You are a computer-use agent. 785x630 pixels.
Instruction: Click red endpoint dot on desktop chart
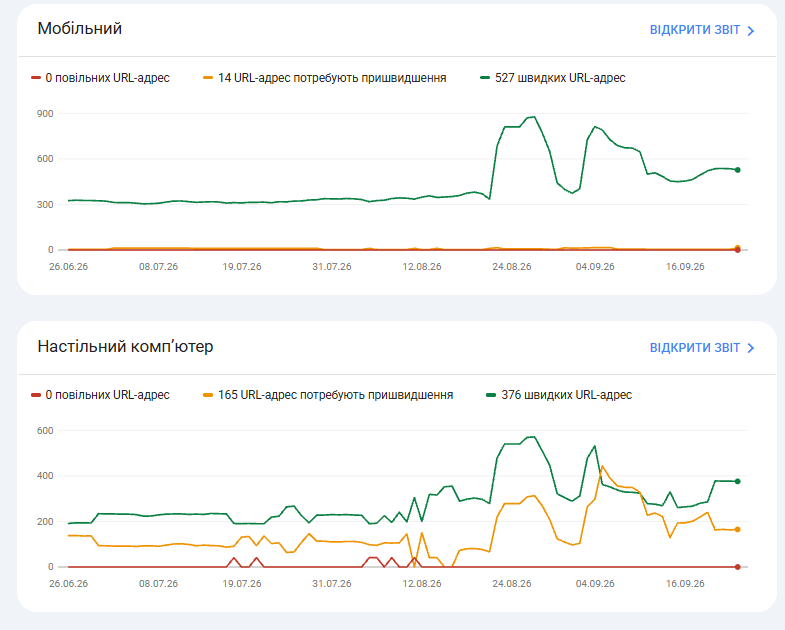point(737,567)
